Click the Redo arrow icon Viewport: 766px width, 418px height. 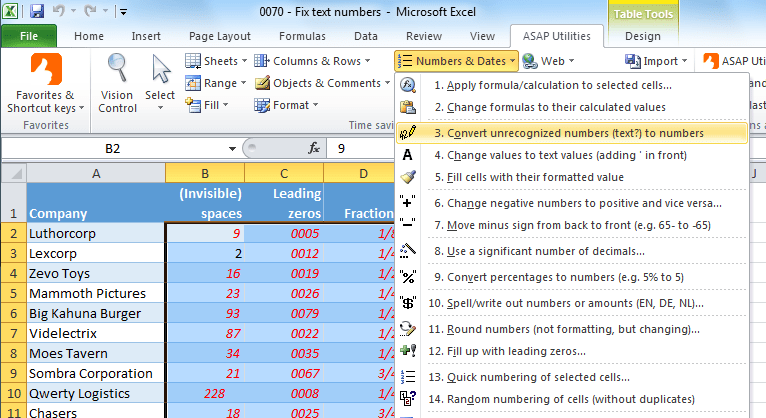click(x=90, y=11)
